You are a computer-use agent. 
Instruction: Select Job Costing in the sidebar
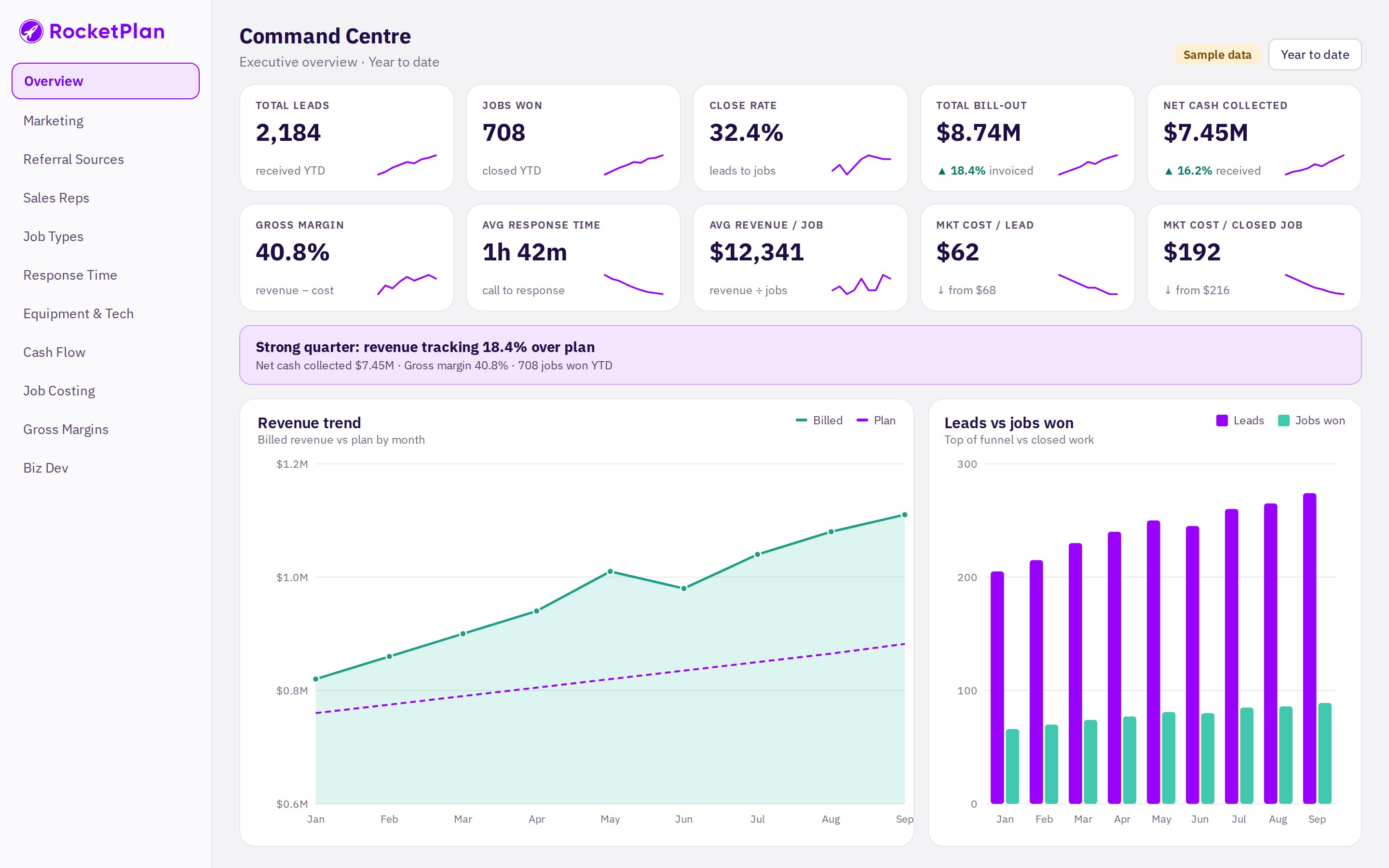click(59, 391)
